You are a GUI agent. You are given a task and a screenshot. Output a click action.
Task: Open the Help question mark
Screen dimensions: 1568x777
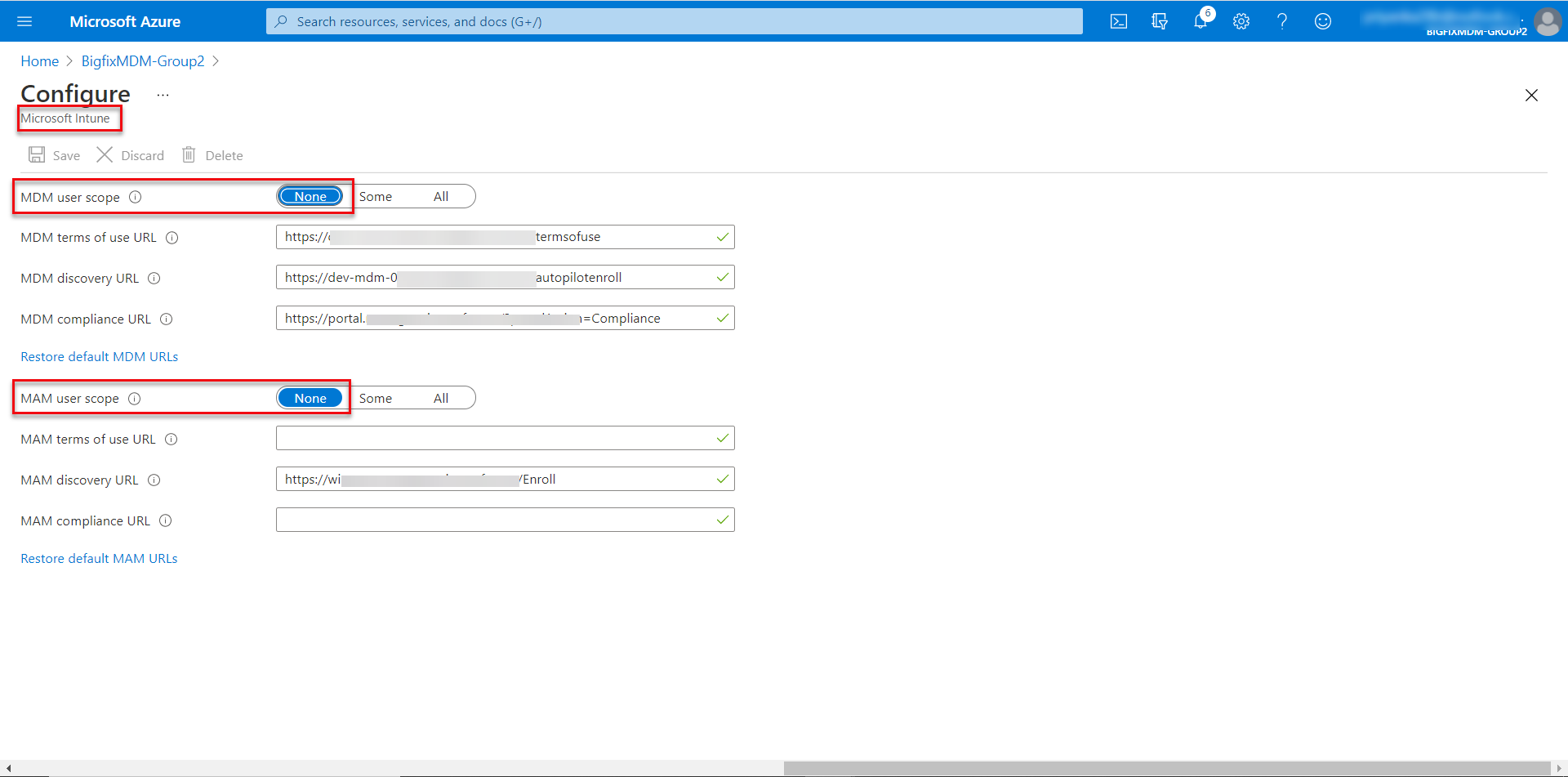1282,21
